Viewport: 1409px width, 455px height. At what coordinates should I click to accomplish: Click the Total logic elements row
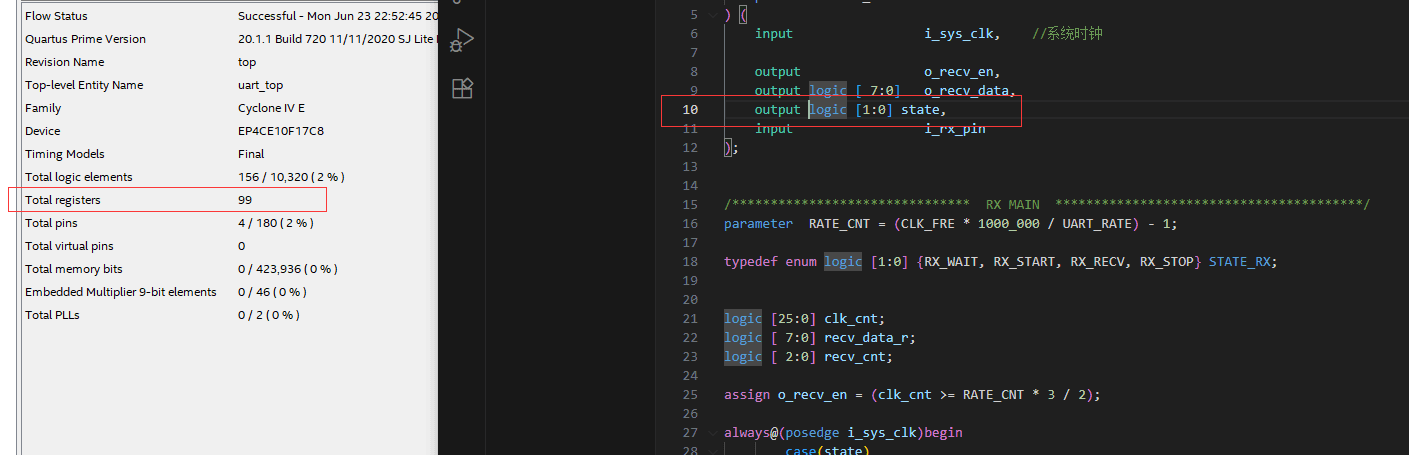[228, 177]
